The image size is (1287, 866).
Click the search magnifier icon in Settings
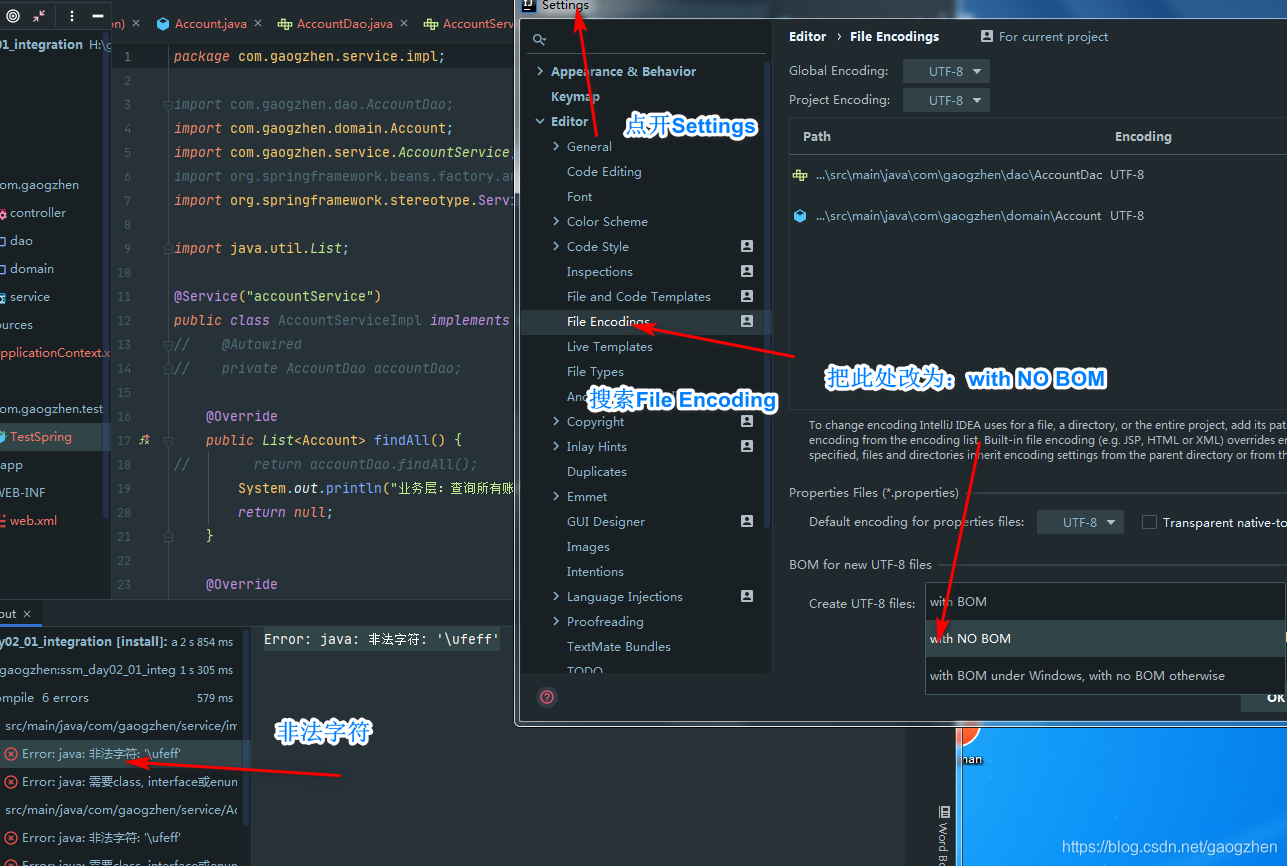[539, 38]
